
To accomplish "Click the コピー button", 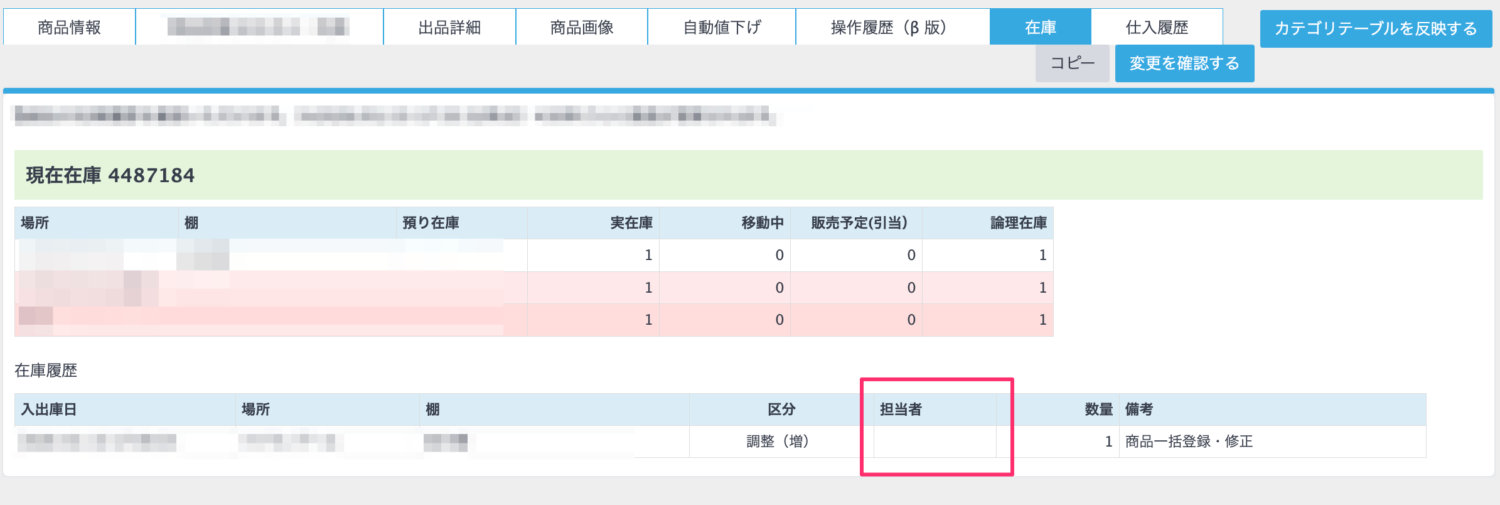I will point(1072,64).
